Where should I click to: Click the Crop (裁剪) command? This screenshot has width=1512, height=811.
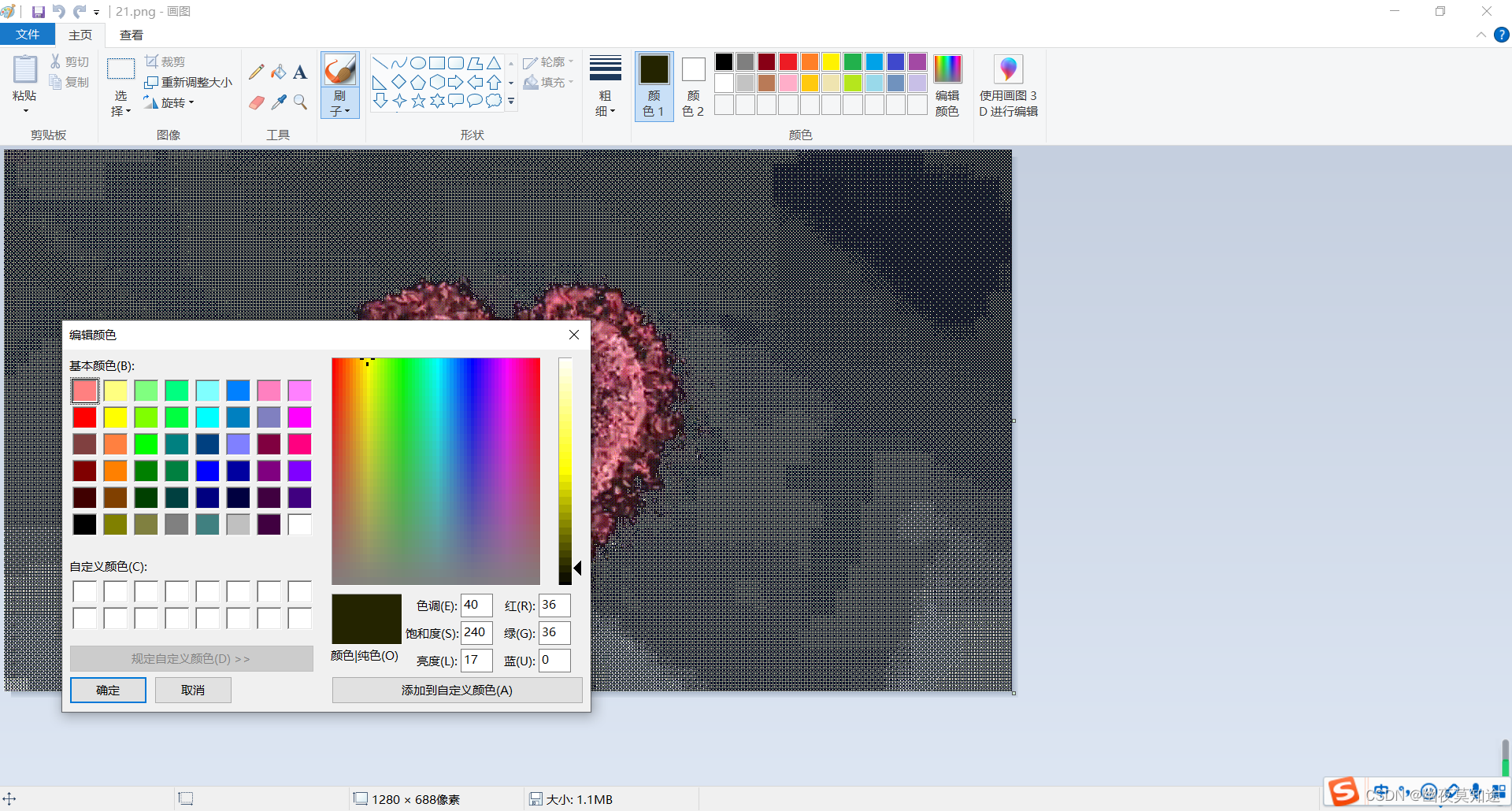tap(165, 61)
